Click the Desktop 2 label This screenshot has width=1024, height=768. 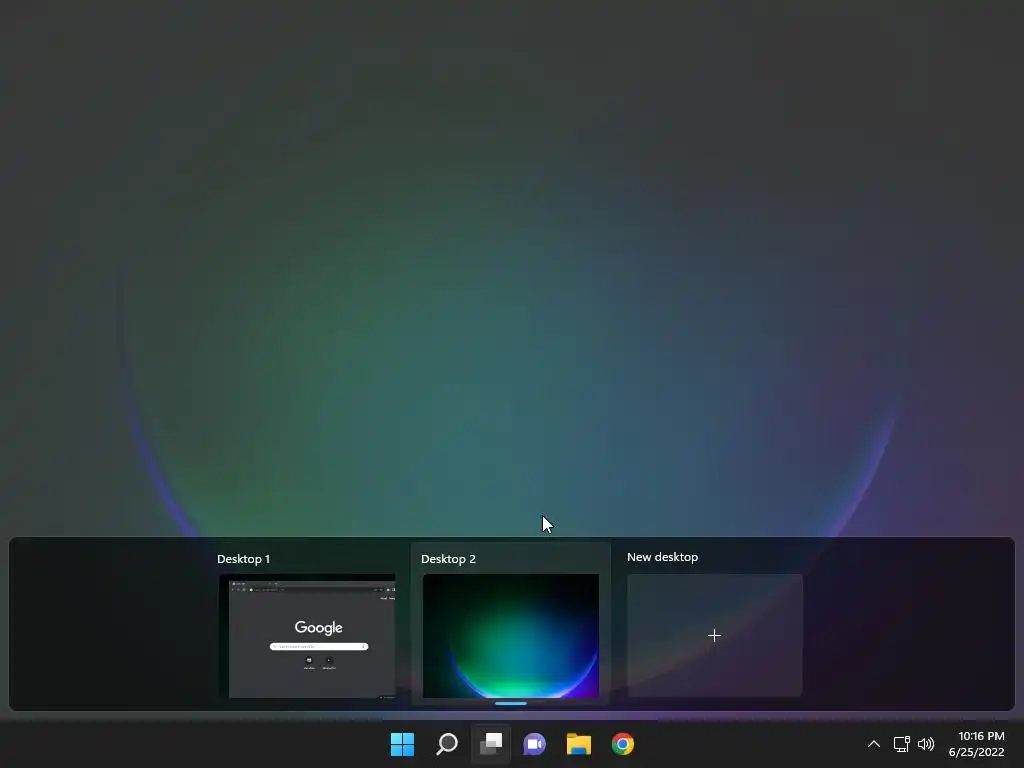point(449,559)
